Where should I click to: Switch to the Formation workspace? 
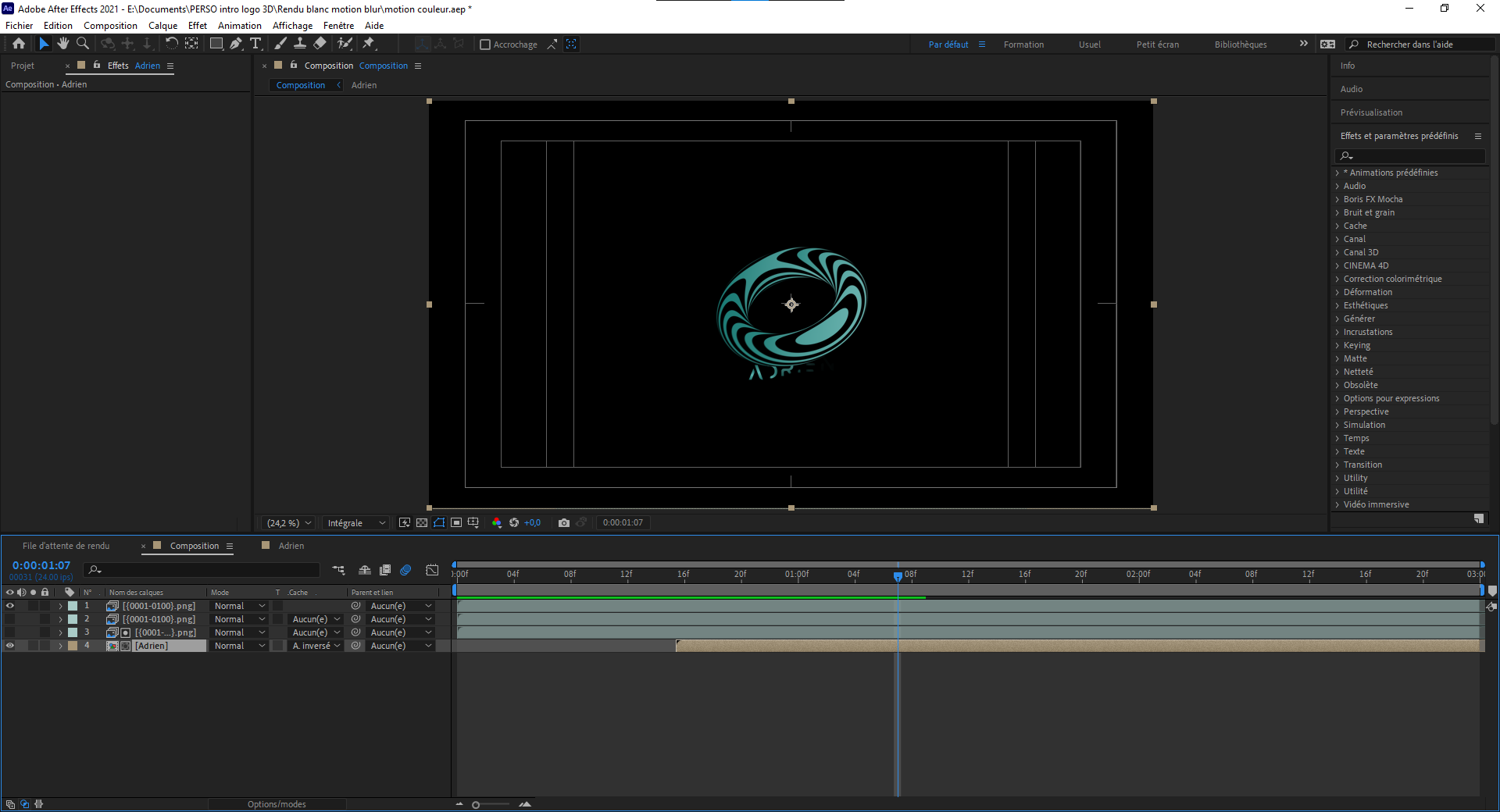(1023, 45)
